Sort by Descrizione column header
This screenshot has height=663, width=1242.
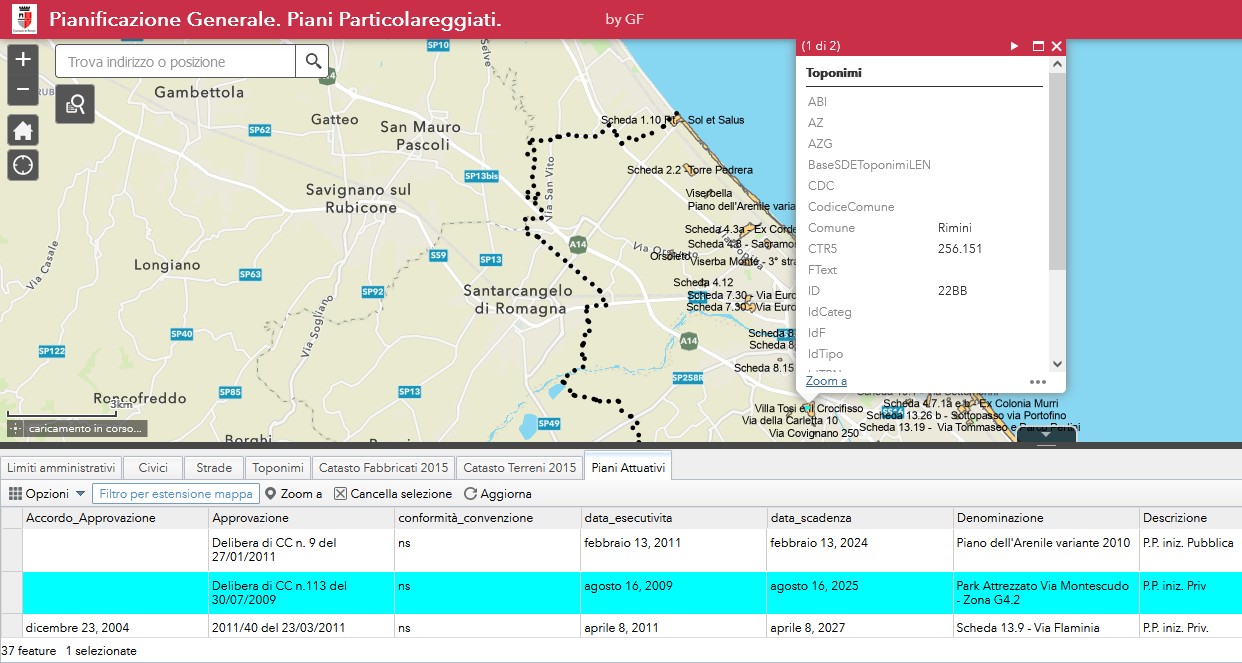point(1190,518)
